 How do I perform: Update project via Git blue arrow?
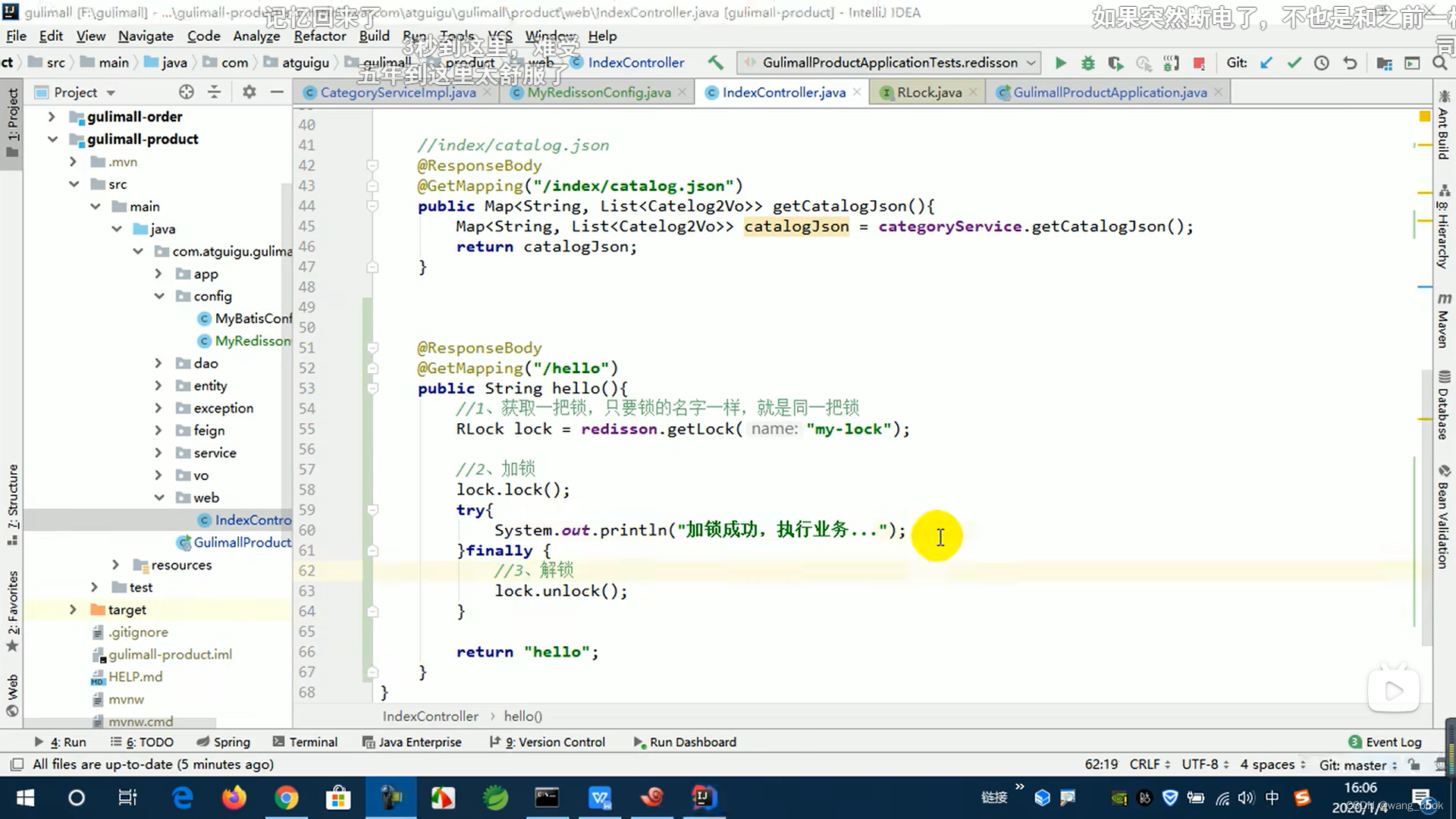(x=1266, y=63)
